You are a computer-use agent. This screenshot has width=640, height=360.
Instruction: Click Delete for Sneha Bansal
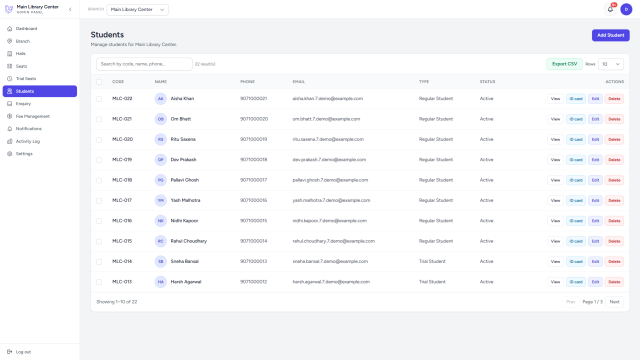click(x=614, y=262)
